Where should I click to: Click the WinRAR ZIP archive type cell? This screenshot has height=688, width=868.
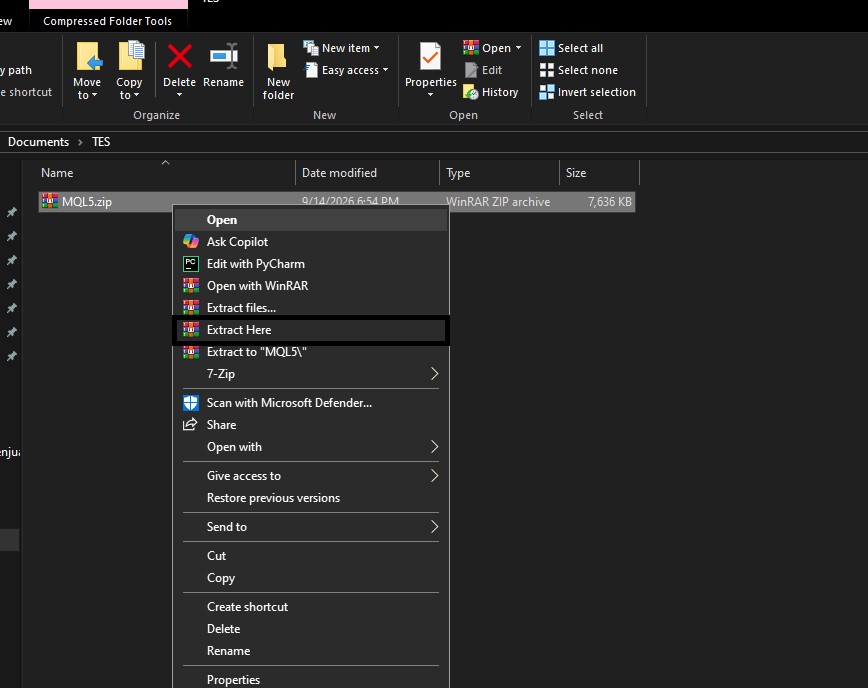[x=498, y=201]
